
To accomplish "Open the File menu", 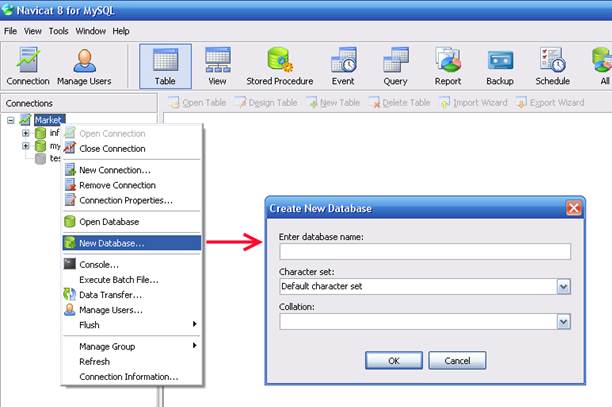I will click(11, 31).
